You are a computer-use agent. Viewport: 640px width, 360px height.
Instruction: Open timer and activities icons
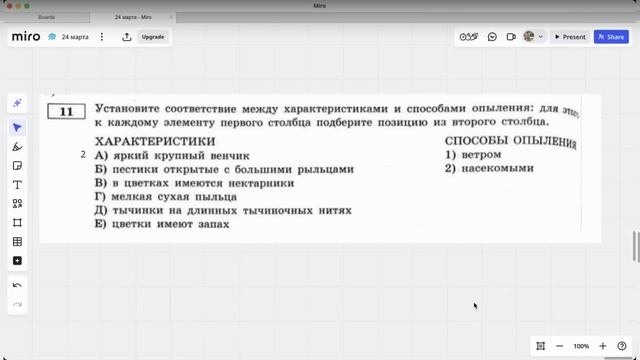coord(469,37)
